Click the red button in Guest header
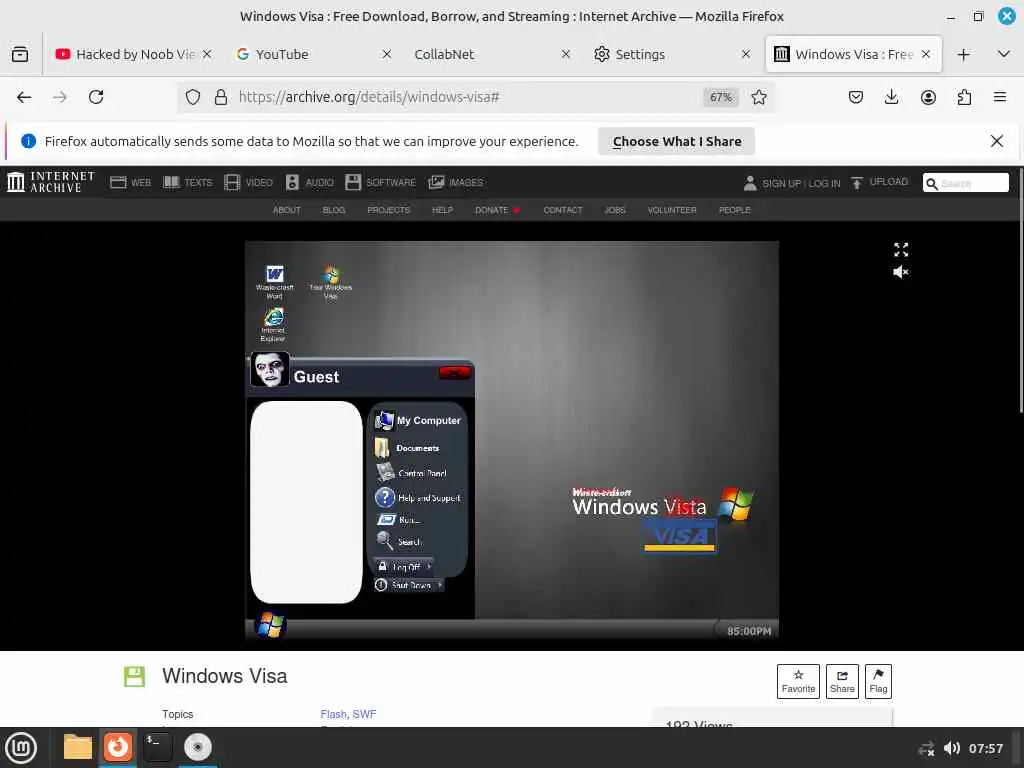This screenshot has height=768, width=1024. point(455,372)
